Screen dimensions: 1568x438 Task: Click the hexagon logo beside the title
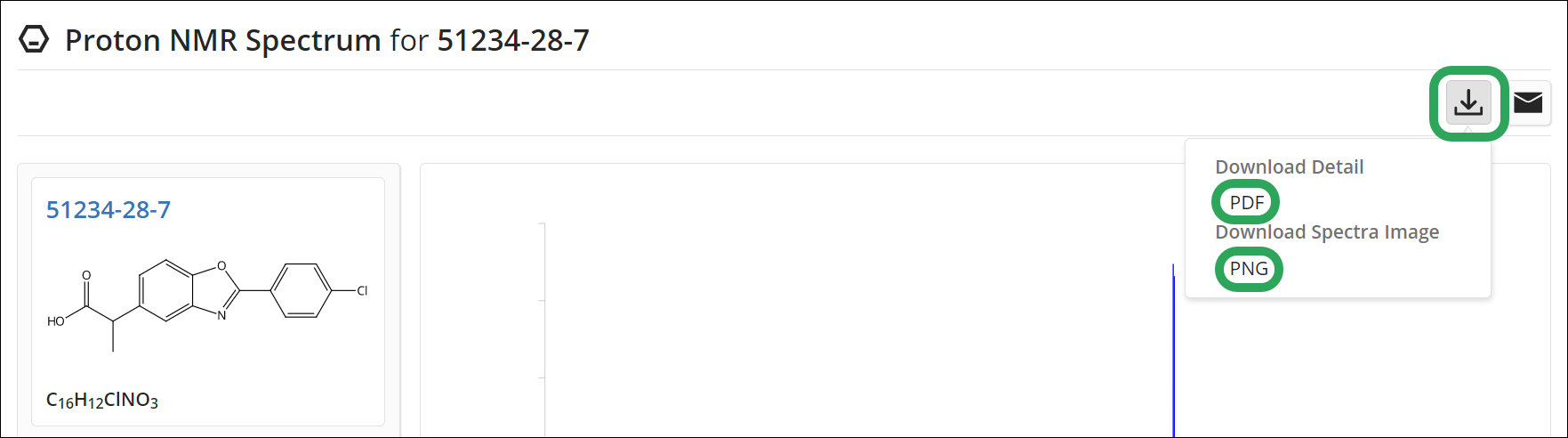[34, 40]
